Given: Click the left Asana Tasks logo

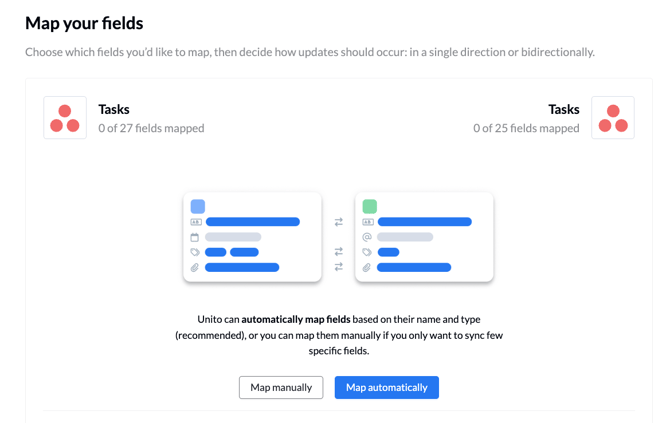Looking at the screenshot, I should click(x=65, y=118).
